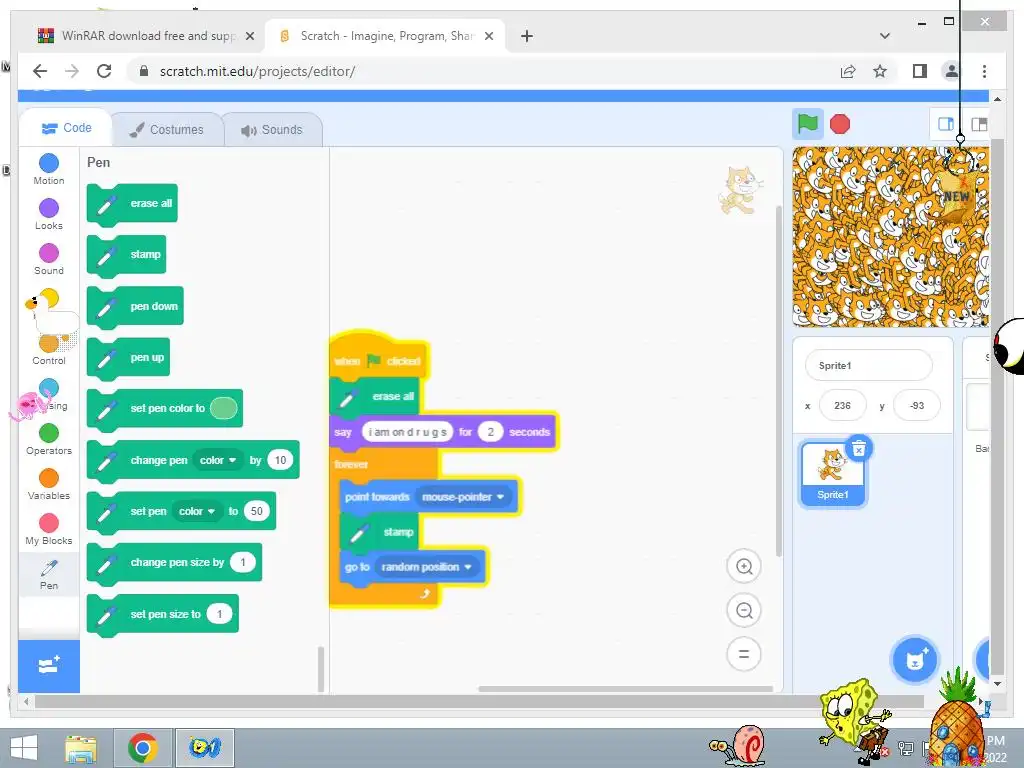Switch to the Sounds tab
This screenshot has height=768, width=1024.
tap(272, 129)
